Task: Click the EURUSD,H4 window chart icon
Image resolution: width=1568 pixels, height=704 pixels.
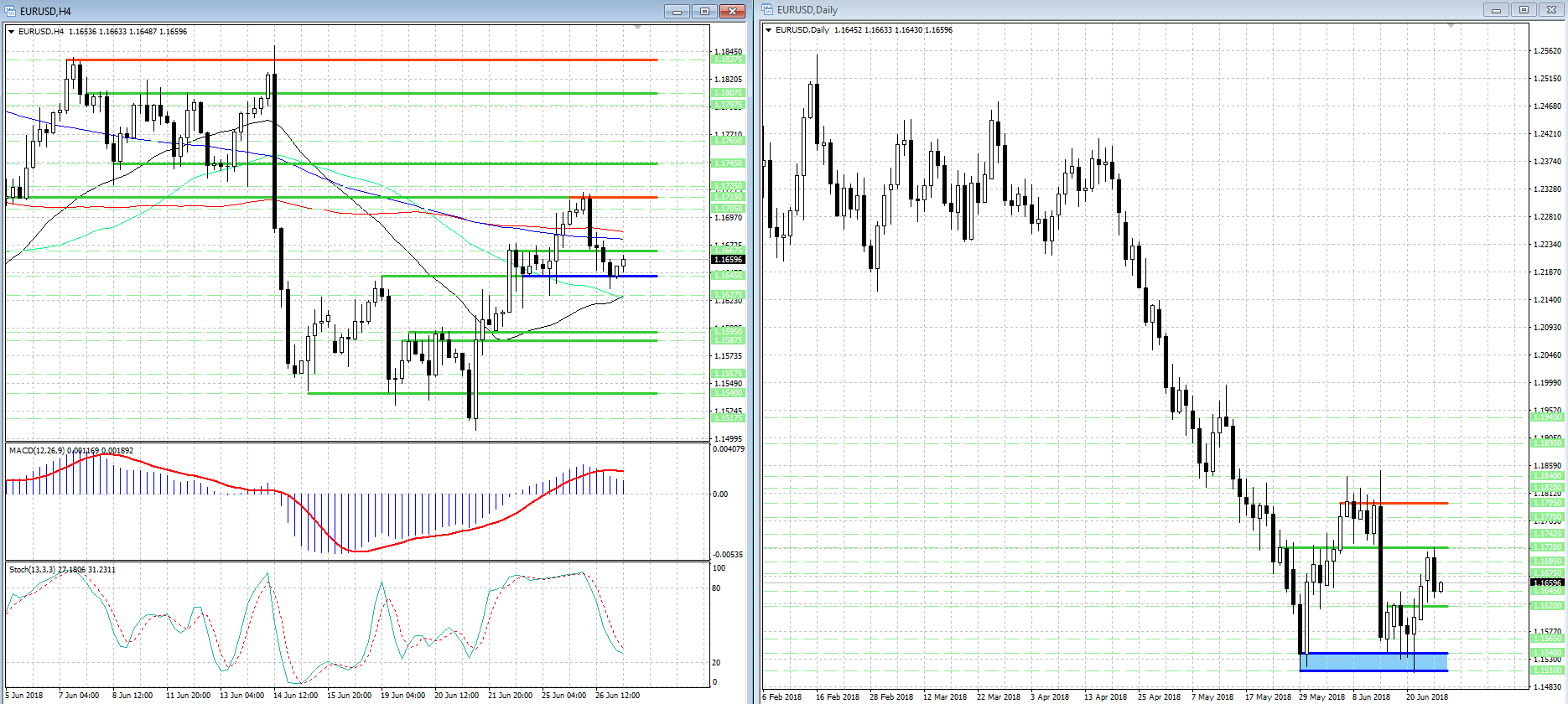Action: (x=9, y=11)
